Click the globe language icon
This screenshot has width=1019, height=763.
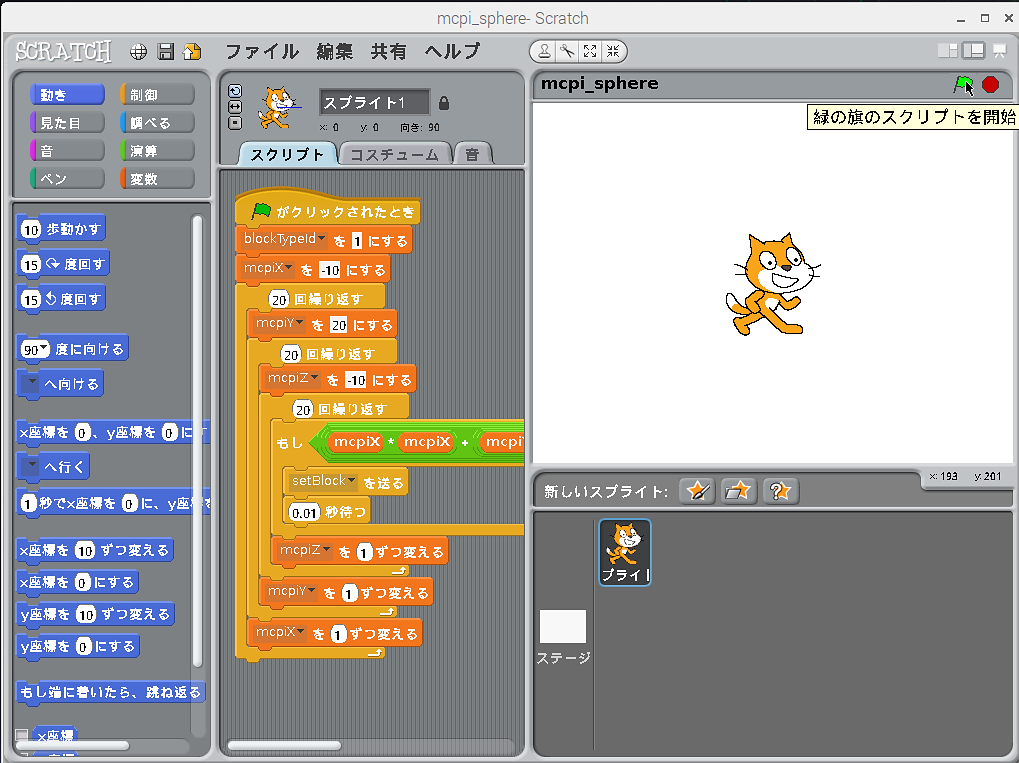(138, 52)
